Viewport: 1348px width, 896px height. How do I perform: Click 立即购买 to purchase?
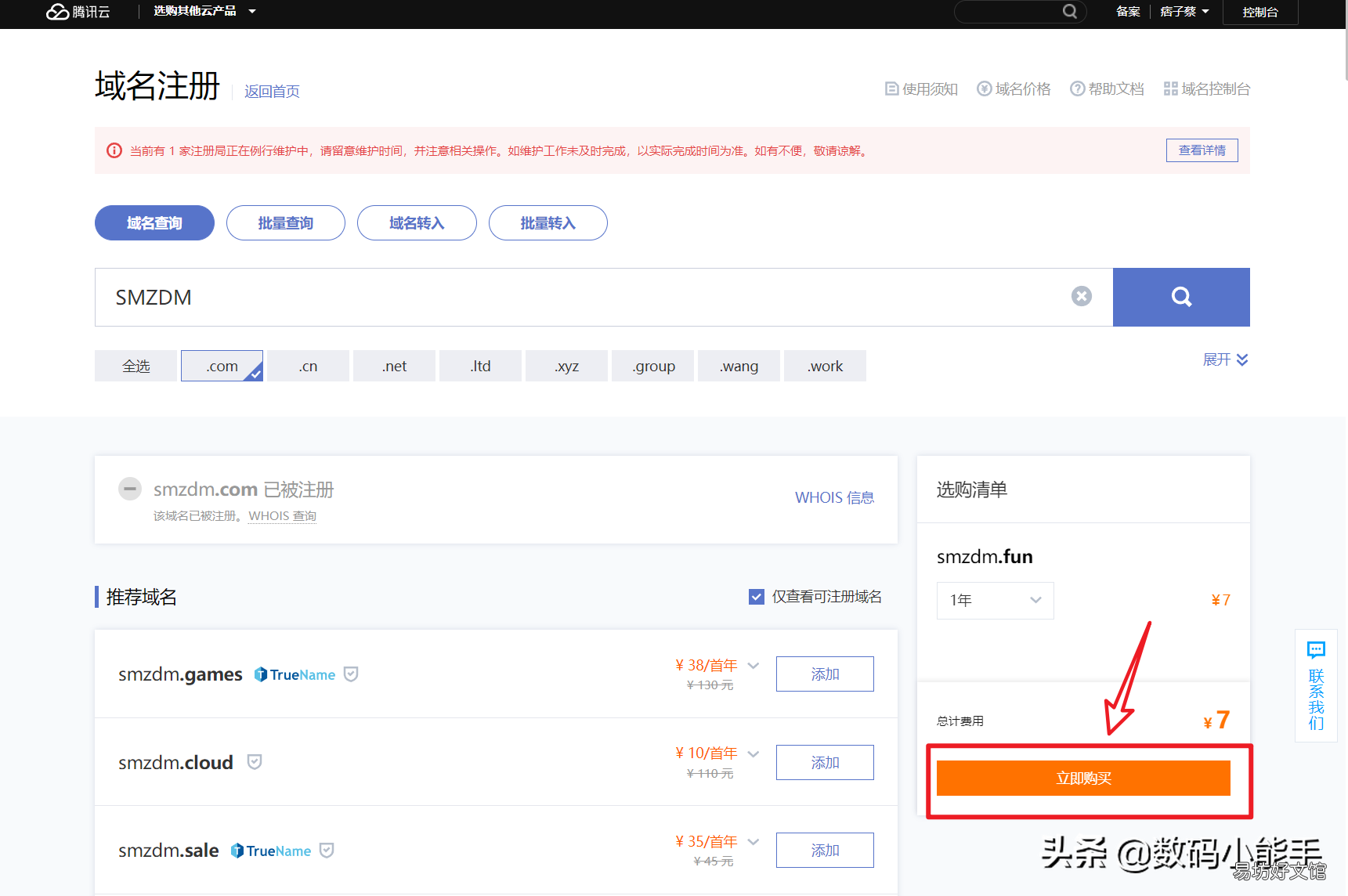(1083, 778)
